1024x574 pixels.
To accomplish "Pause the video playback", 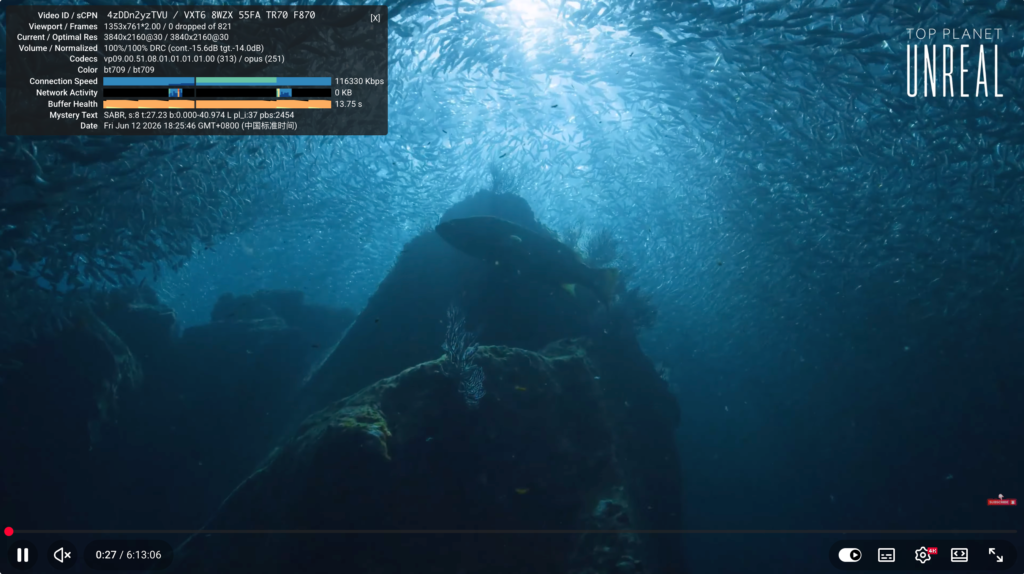I will tap(23, 554).
